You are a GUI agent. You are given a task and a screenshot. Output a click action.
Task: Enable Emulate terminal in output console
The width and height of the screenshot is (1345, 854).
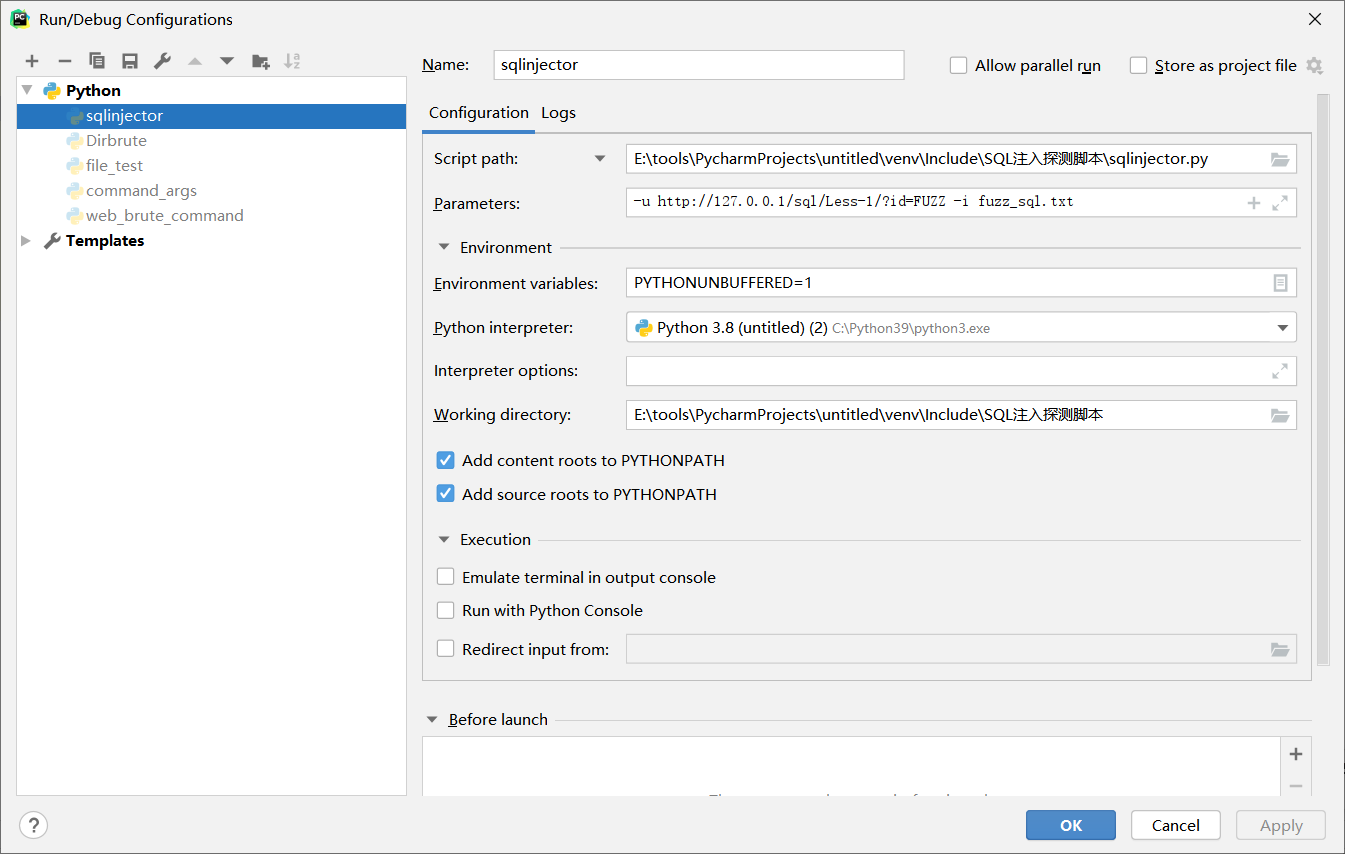[x=446, y=578]
